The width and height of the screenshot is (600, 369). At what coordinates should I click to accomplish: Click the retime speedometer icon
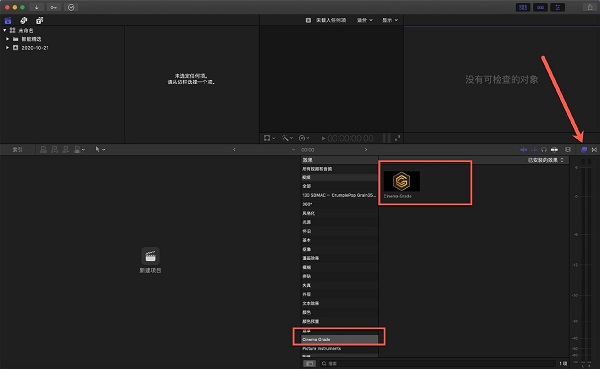[x=302, y=138]
